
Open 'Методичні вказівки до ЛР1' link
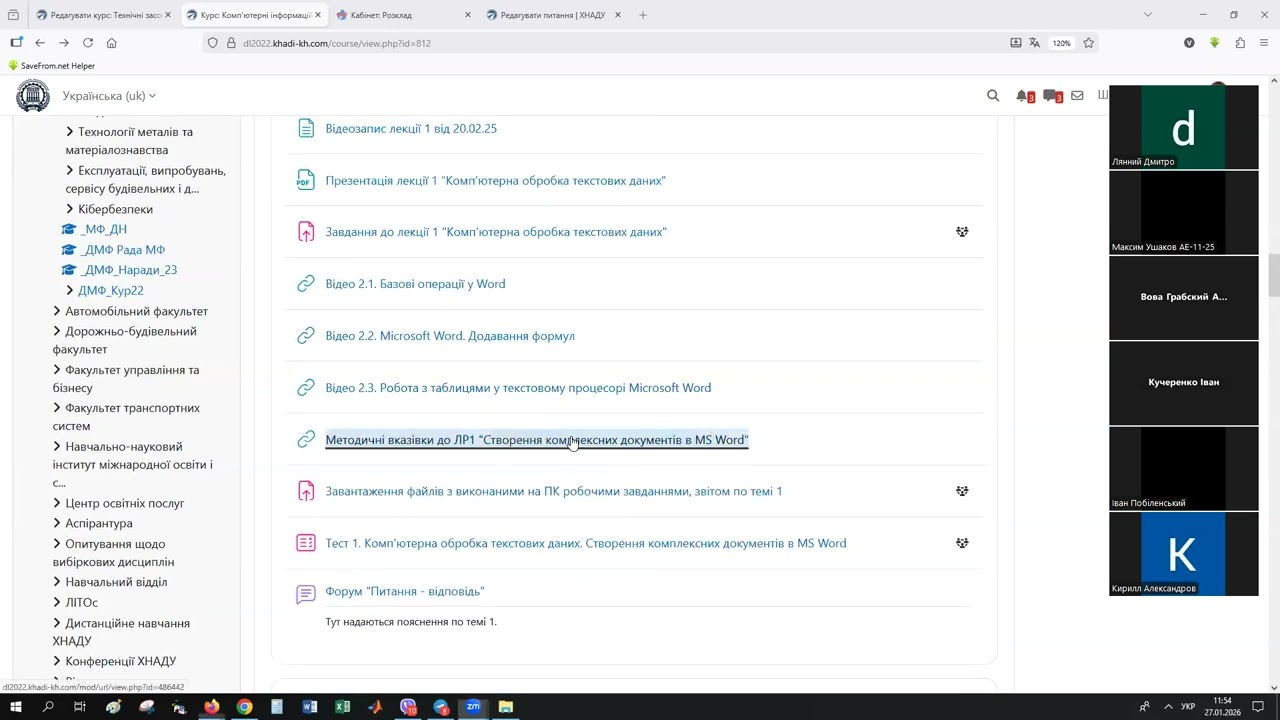(x=537, y=440)
